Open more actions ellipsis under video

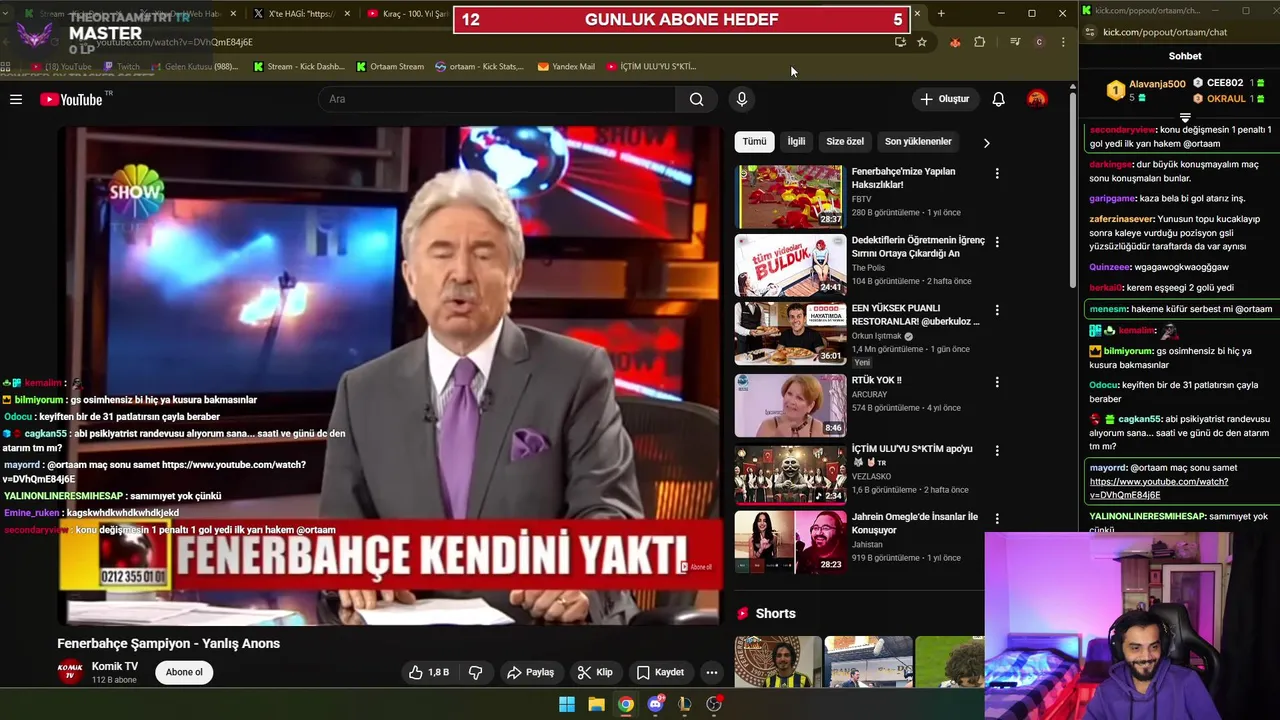click(x=711, y=672)
